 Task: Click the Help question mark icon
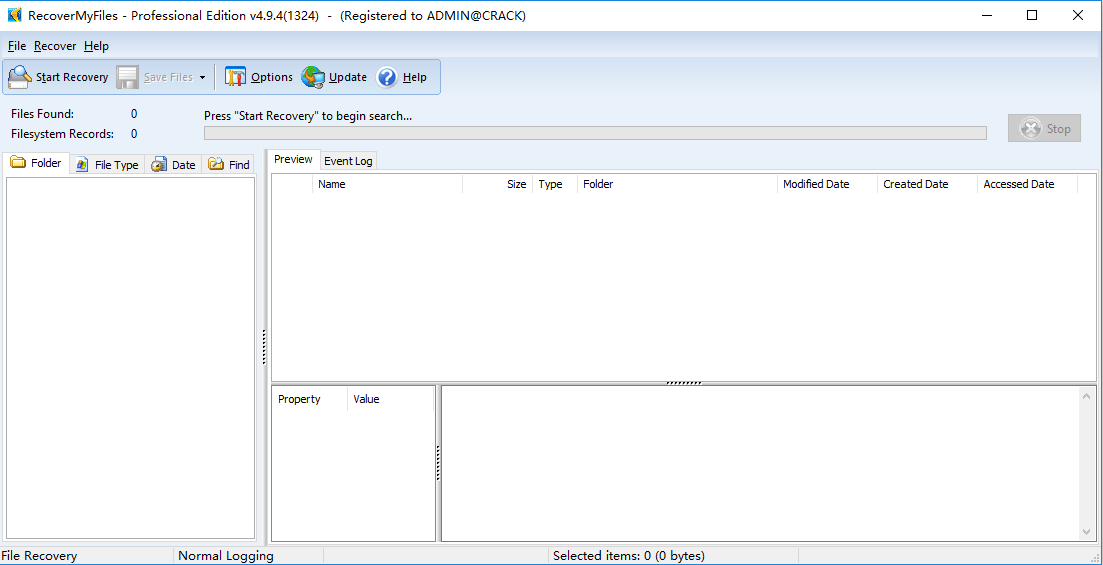387,77
